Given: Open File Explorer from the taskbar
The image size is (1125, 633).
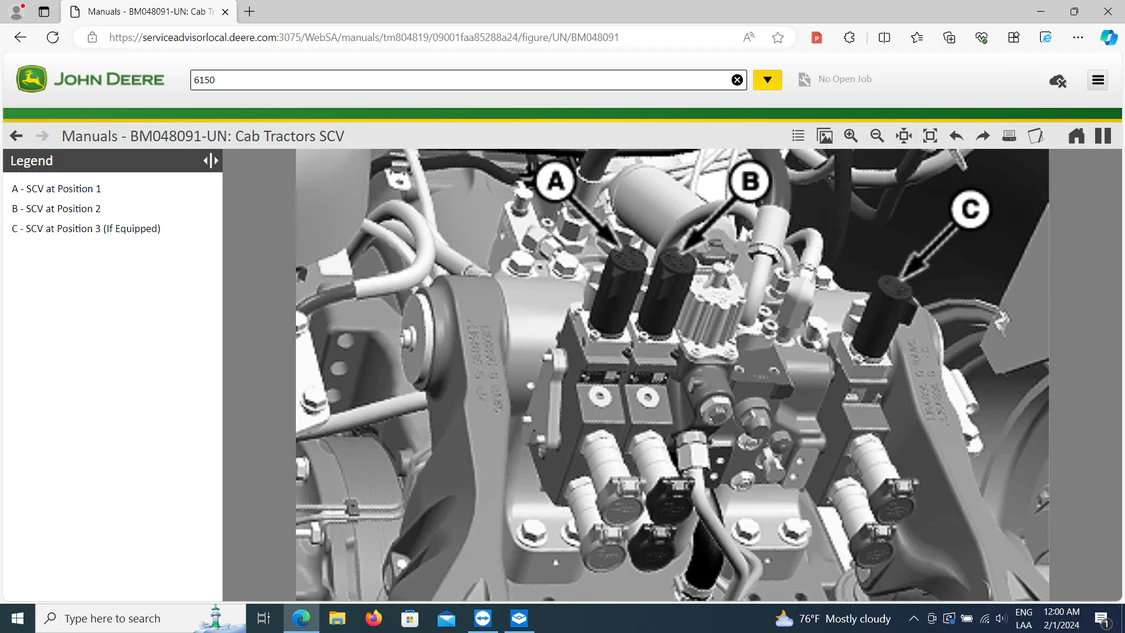Looking at the screenshot, I should click(337, 618).
